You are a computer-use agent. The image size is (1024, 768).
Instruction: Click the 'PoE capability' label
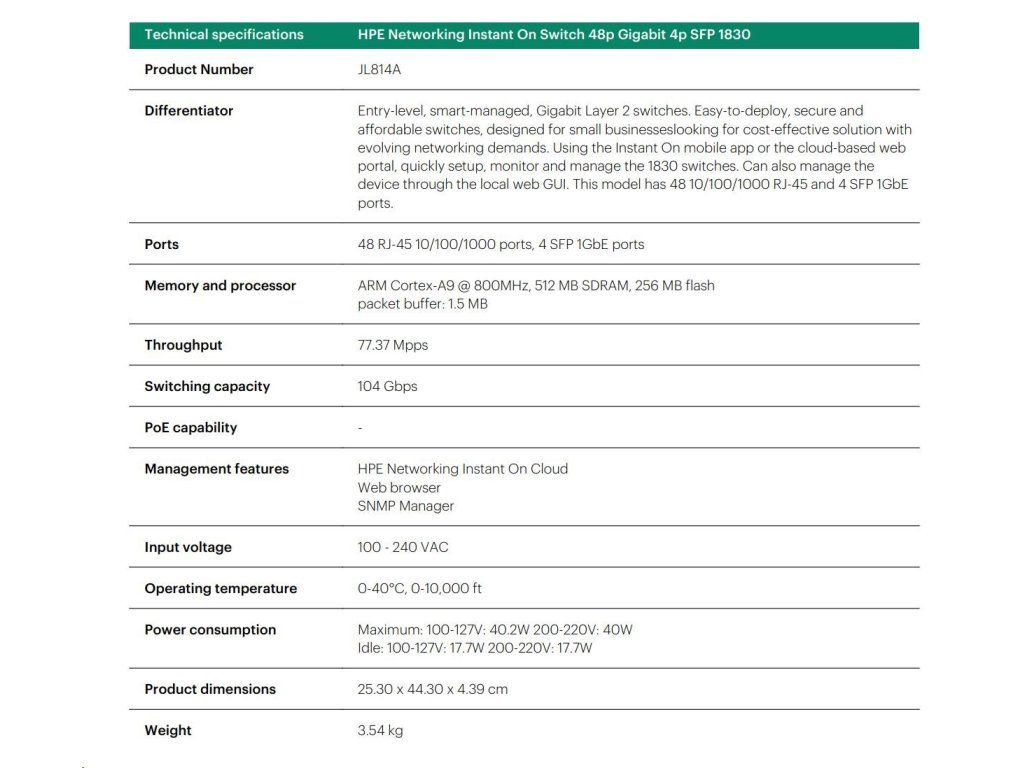tap(191, 427)
